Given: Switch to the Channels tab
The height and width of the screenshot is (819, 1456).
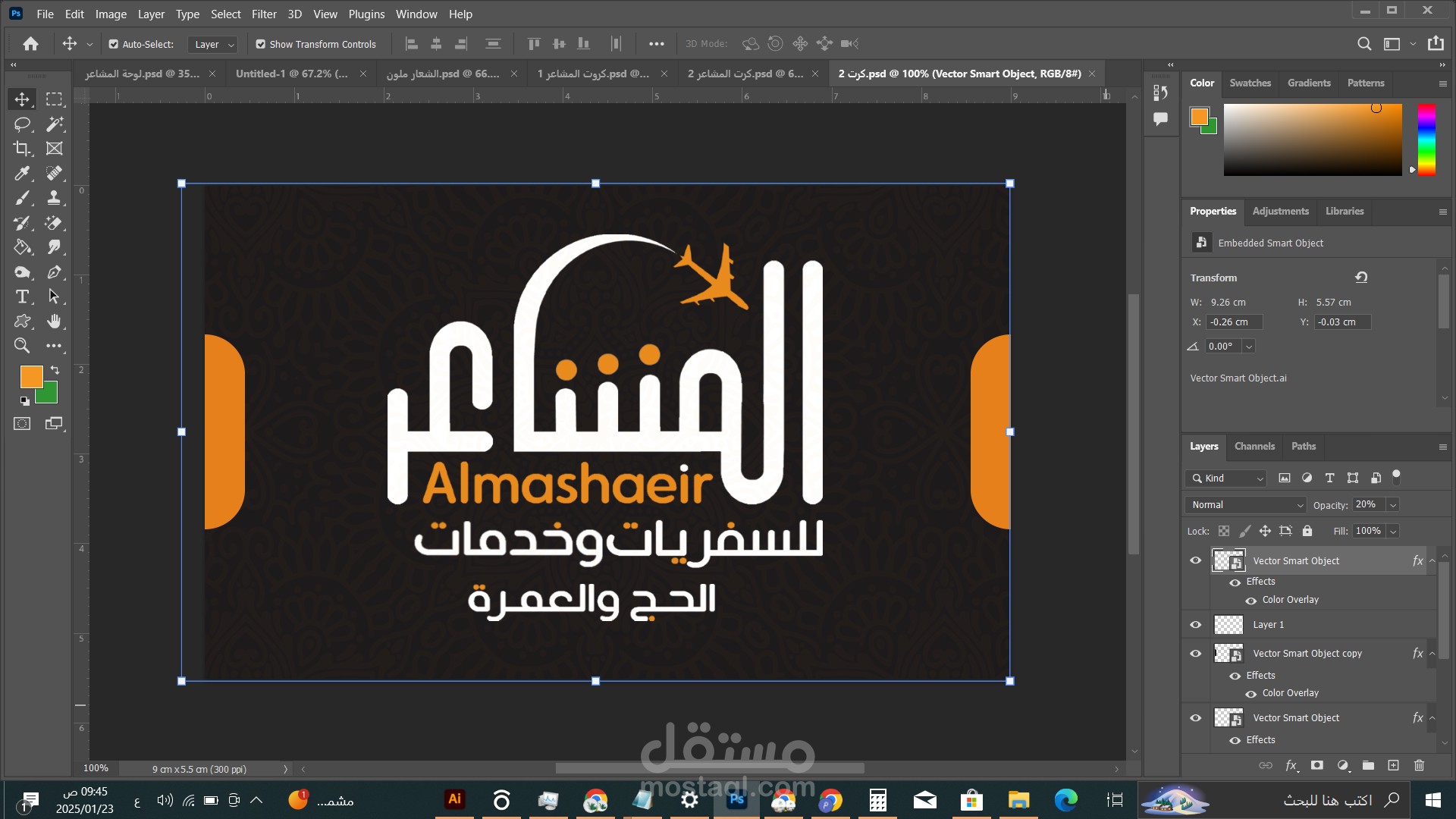Looking at the screenshot, I should point(1254,446).
